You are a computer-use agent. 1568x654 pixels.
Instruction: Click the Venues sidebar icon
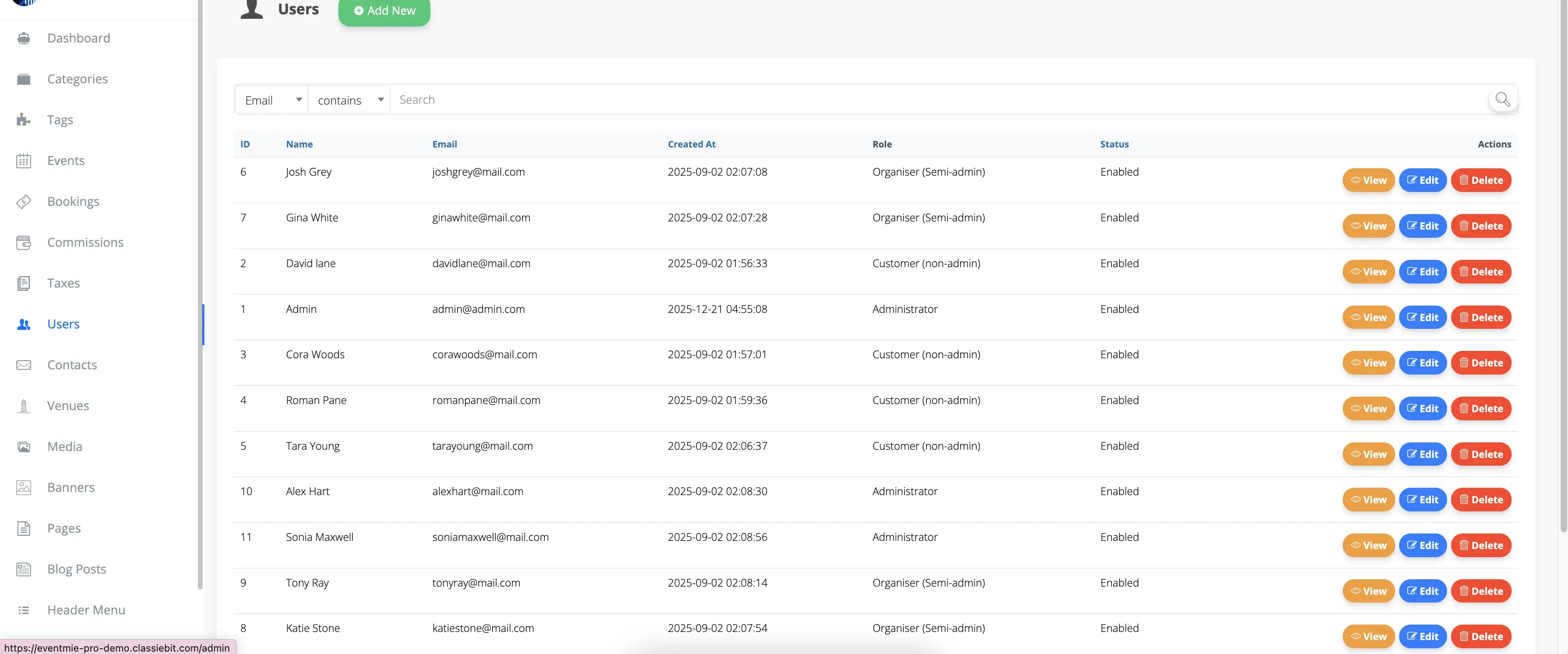[24, 406]
